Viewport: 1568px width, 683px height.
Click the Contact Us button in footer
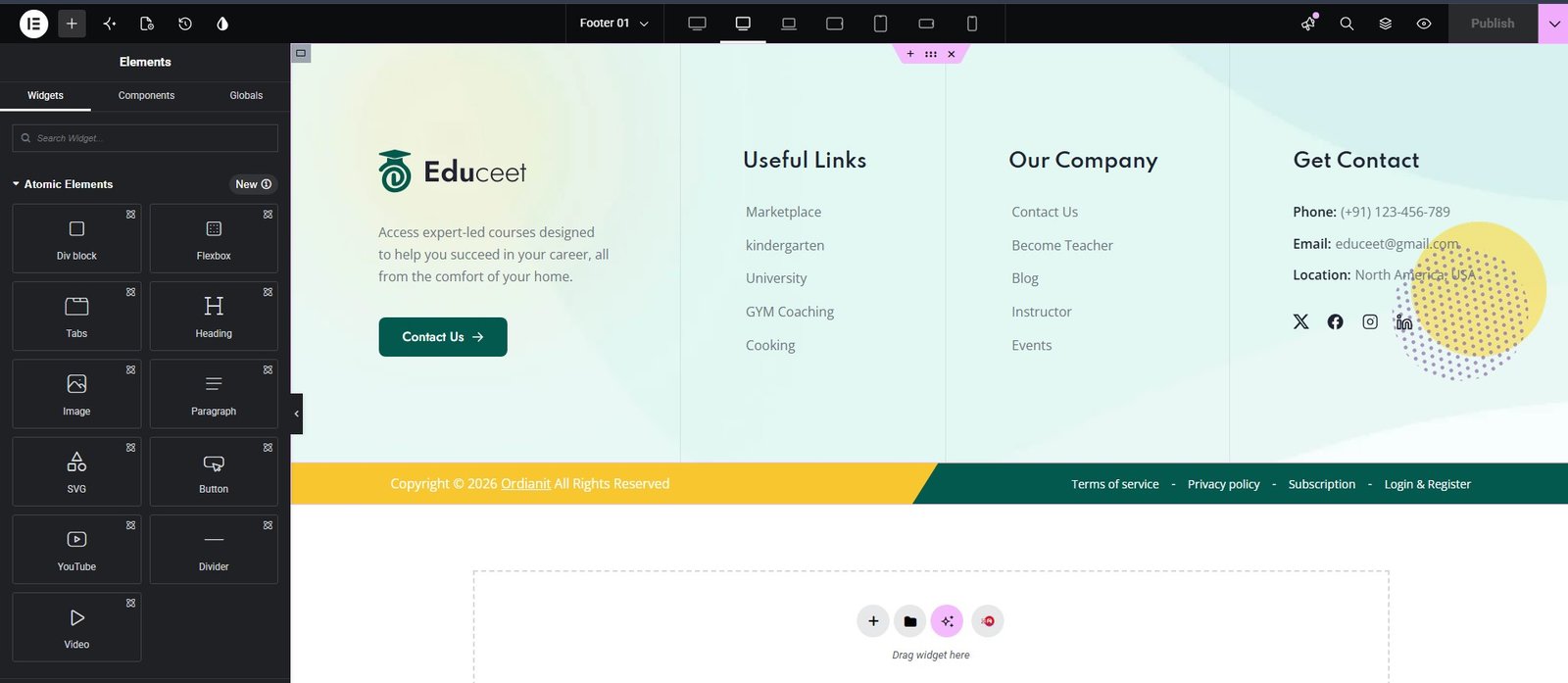pyautogui.click(x=443, y=337)
